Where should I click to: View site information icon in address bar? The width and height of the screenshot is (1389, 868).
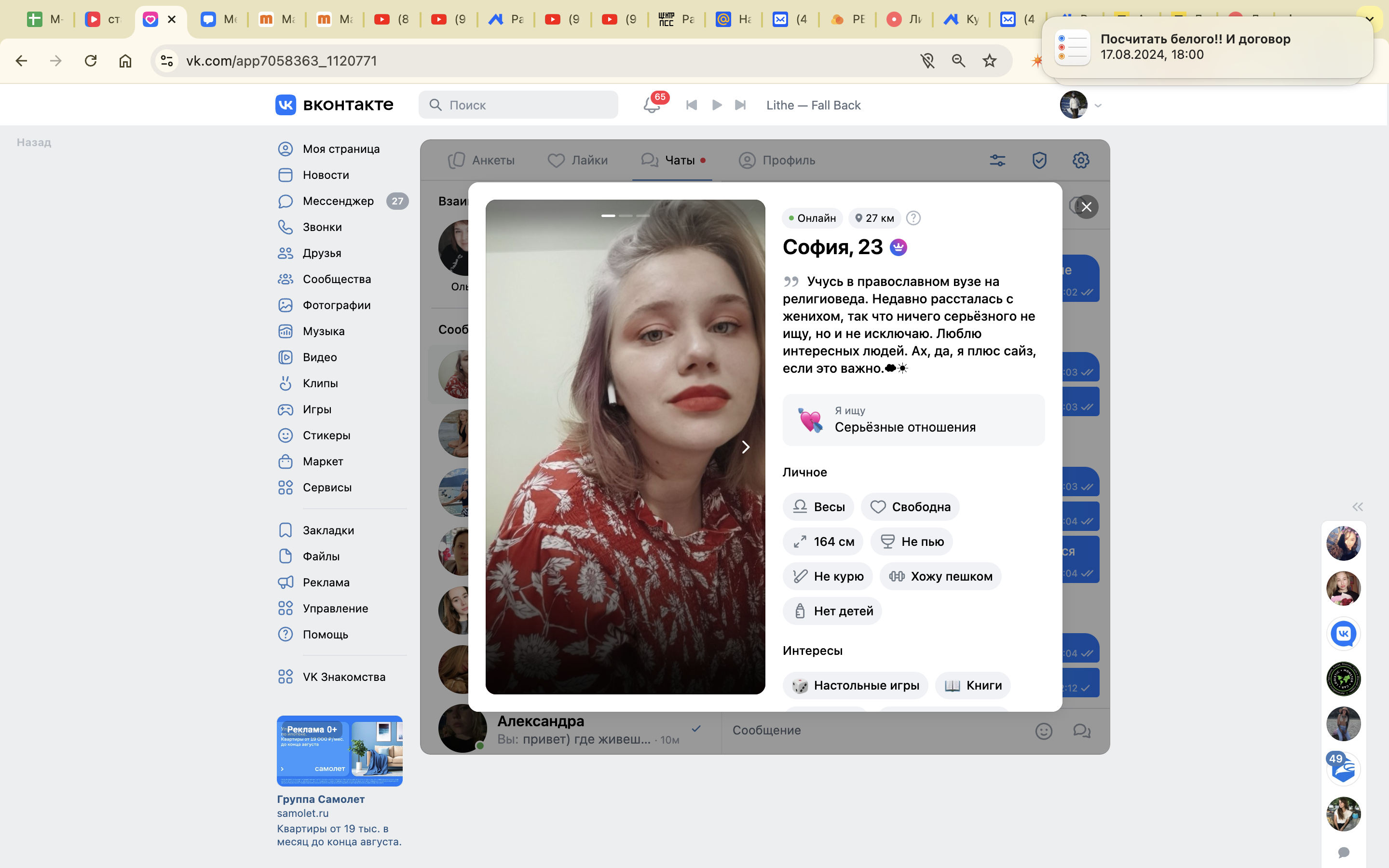[x=167, y=60]
